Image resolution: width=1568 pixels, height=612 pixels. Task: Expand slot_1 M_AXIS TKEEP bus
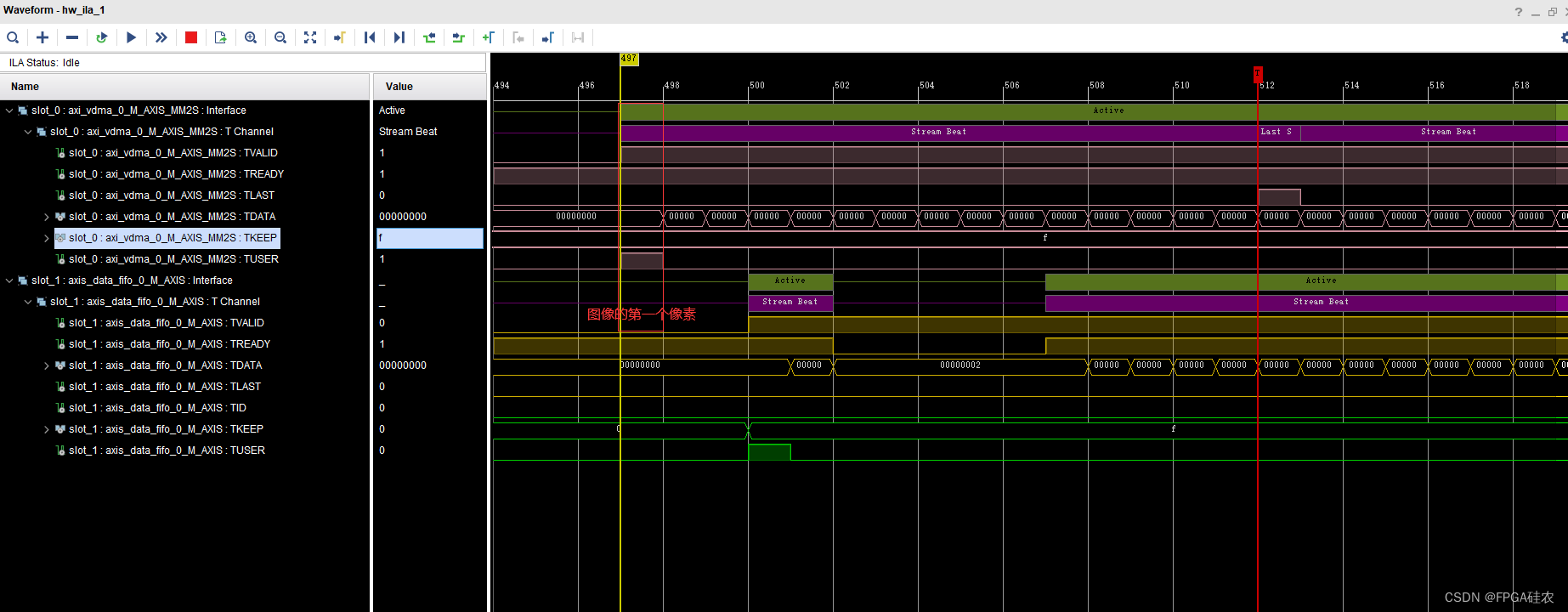tap(47, 429)
